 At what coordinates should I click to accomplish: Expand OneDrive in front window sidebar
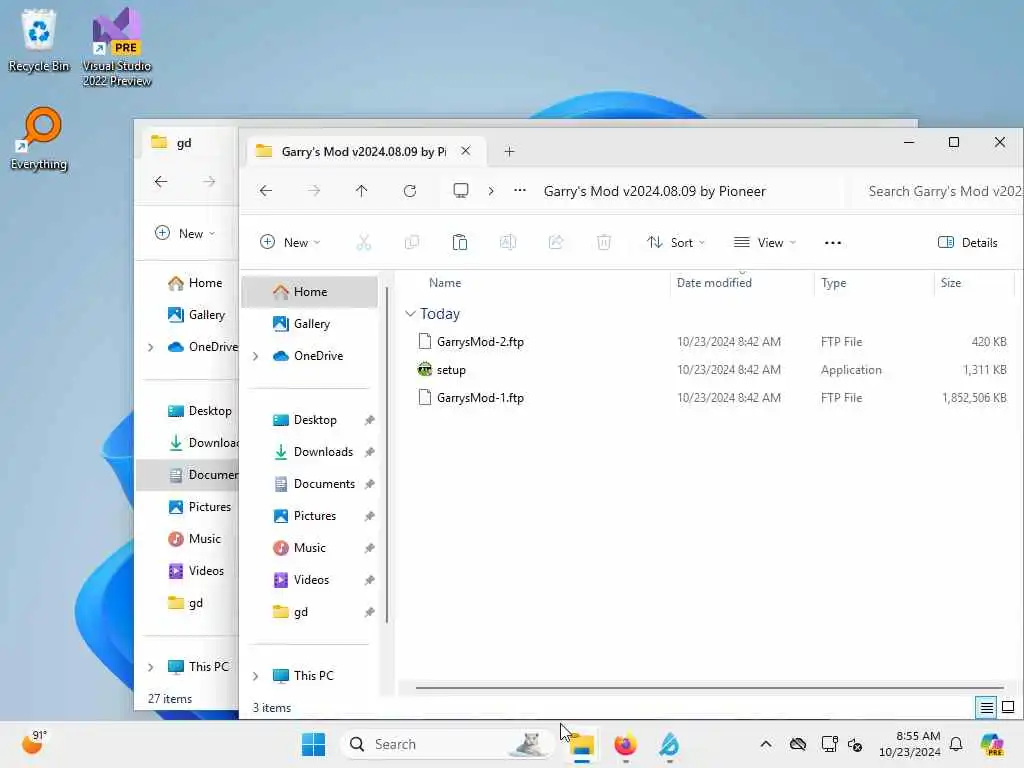pos(255,356)
